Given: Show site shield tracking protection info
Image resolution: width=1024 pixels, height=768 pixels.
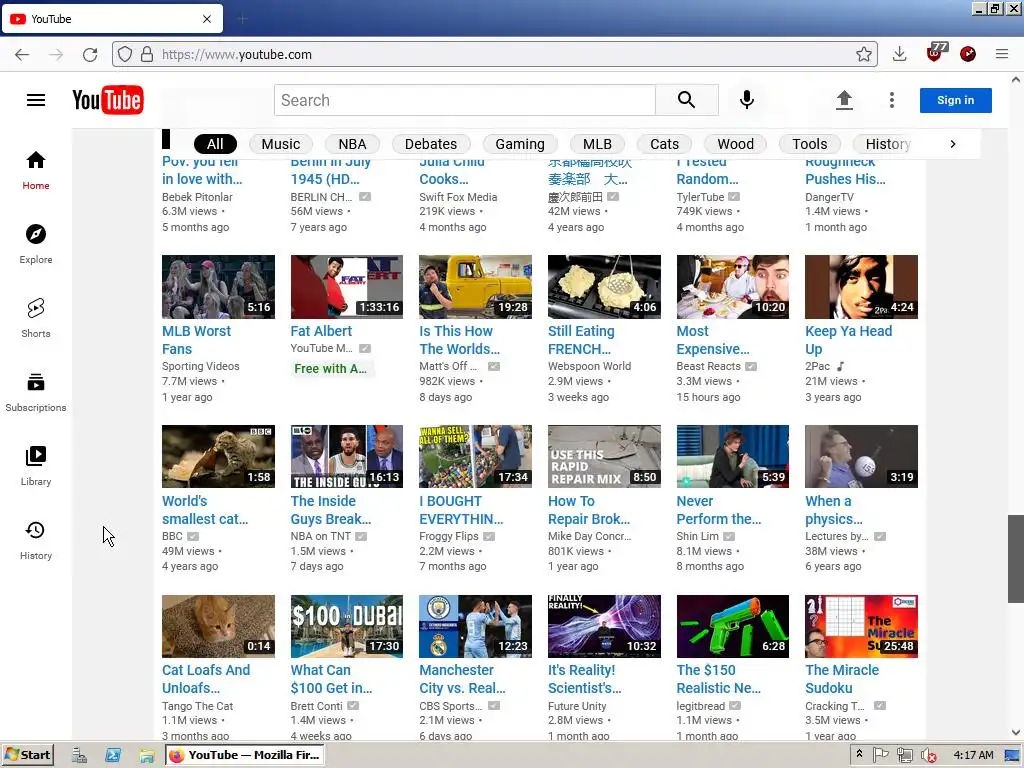Looking at the screenshot, I should pyautogui.click(x=125, y=55).
